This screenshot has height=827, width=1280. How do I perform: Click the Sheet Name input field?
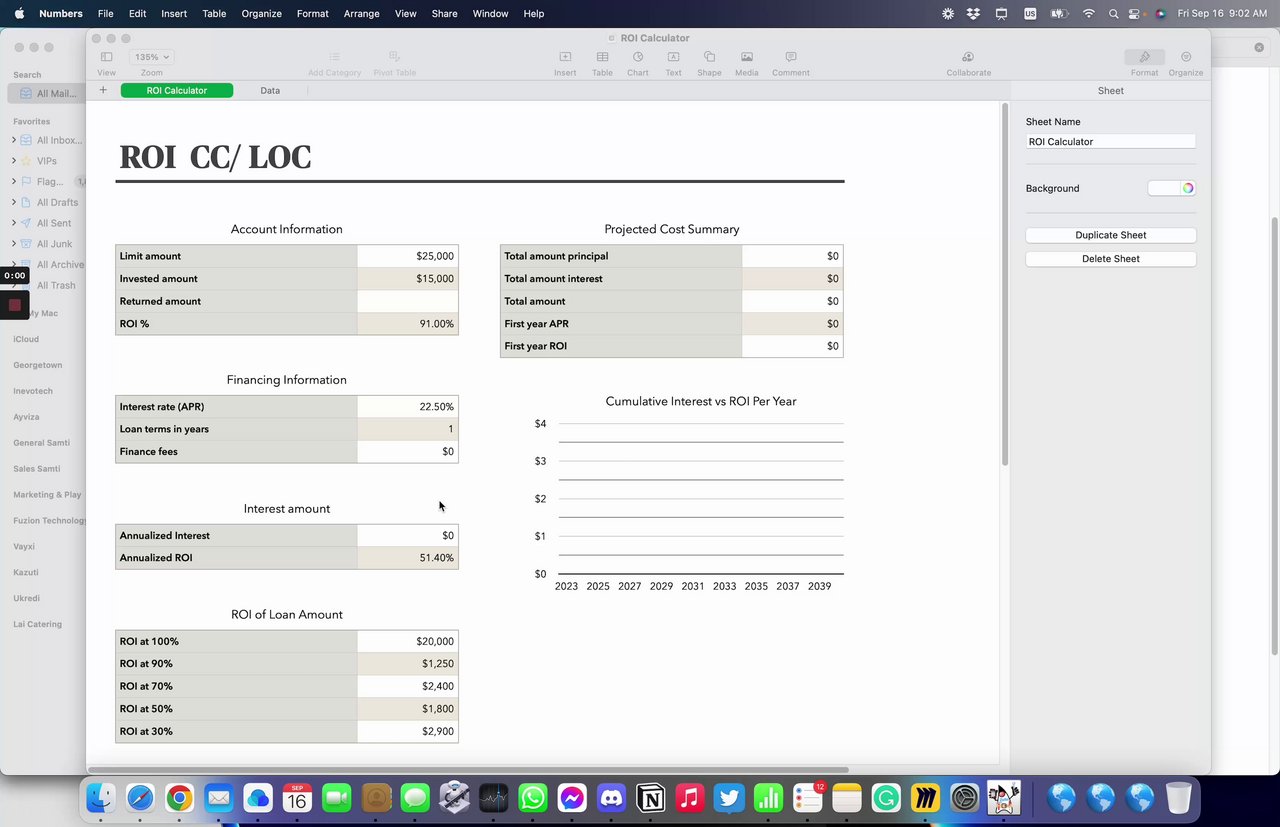click(x=1110, y=142)
